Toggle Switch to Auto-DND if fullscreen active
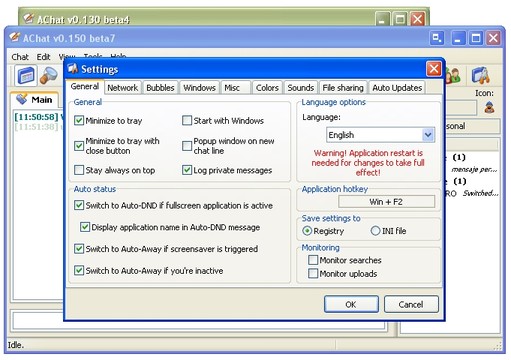This screenshot has height=360, width=511. pyautogui.click(x=79, y=205)
